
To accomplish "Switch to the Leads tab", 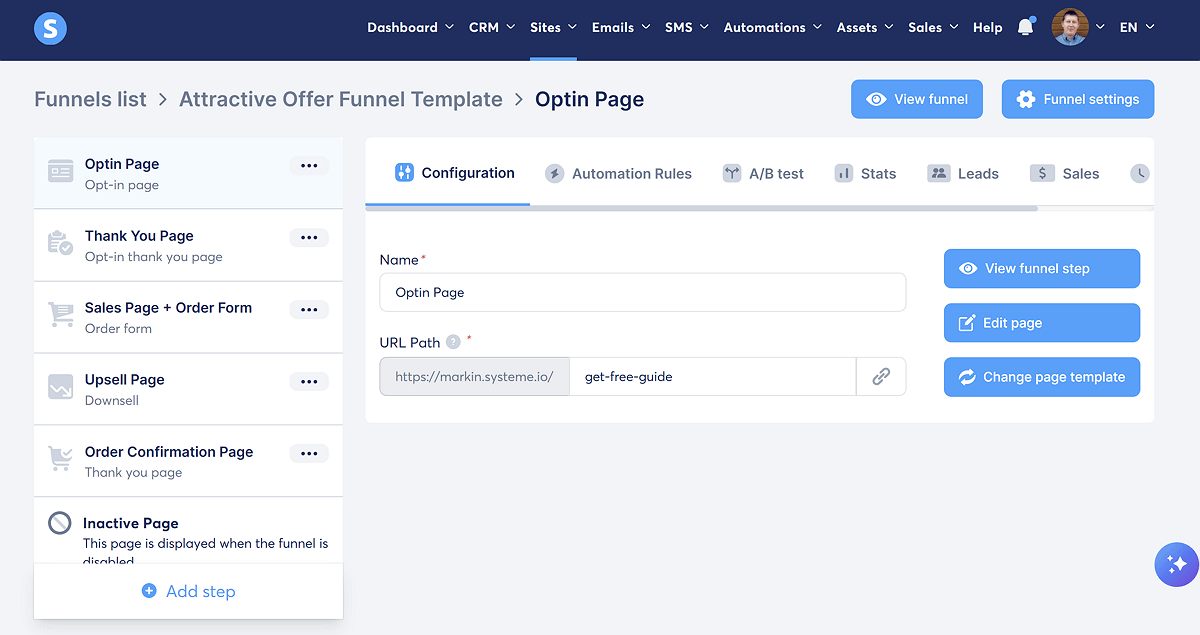I will [963, 173].
